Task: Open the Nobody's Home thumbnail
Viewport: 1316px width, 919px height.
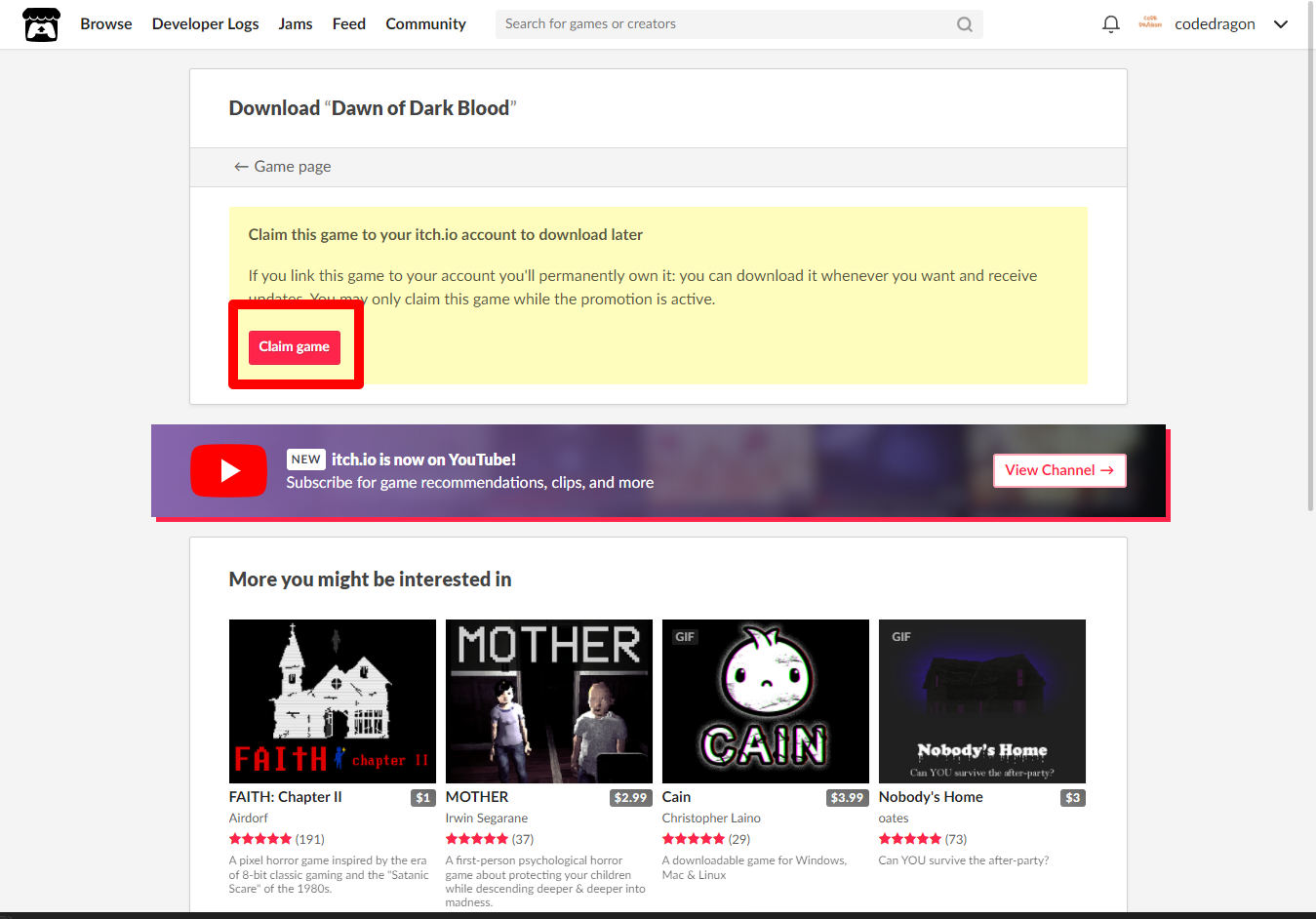Action: pyautogui.click(x=981, y=701)
